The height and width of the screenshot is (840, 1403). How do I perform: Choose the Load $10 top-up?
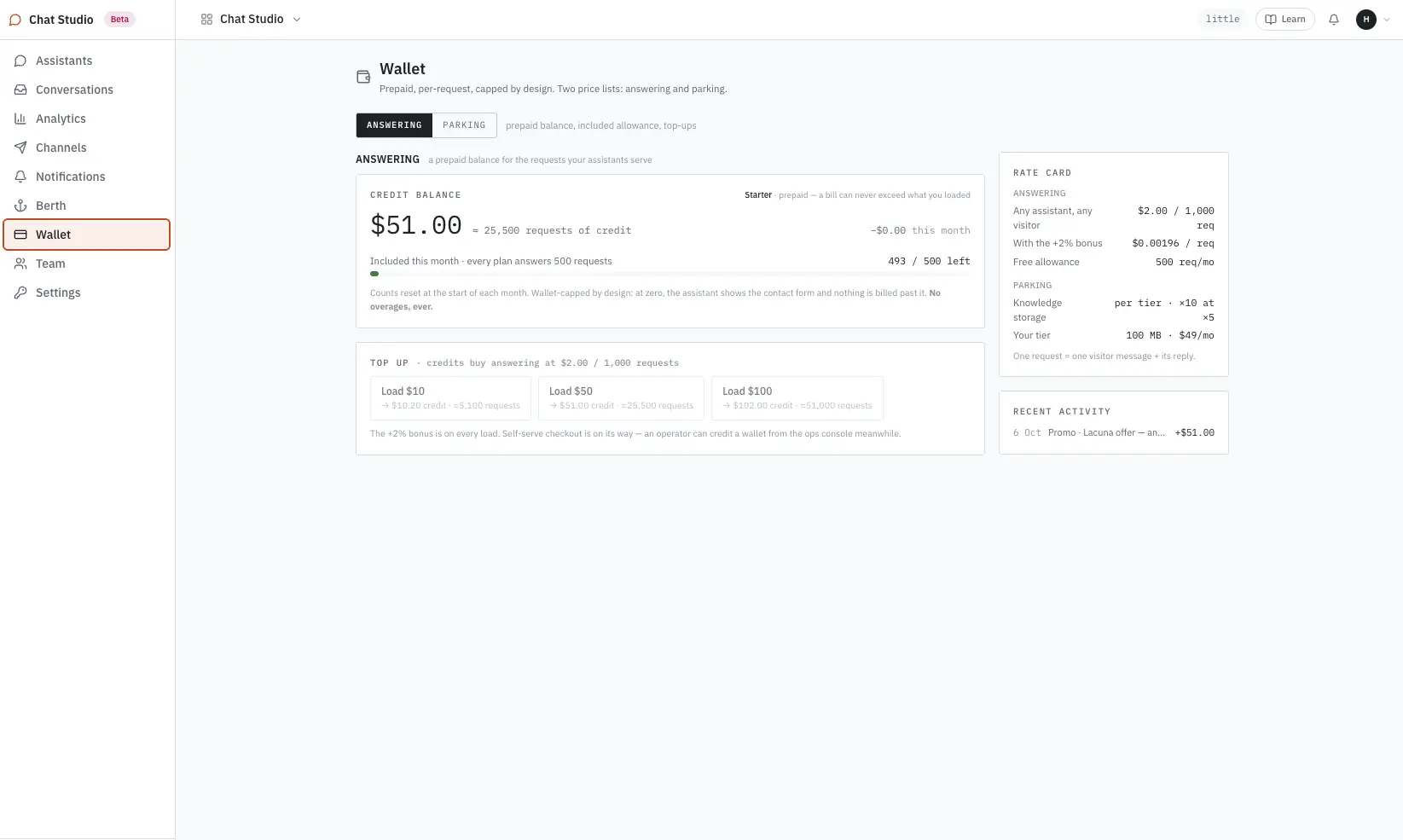450,398
